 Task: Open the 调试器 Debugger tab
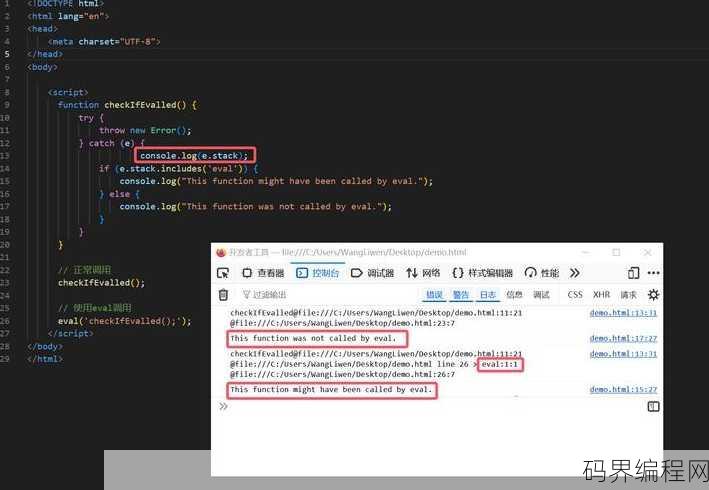373,273
